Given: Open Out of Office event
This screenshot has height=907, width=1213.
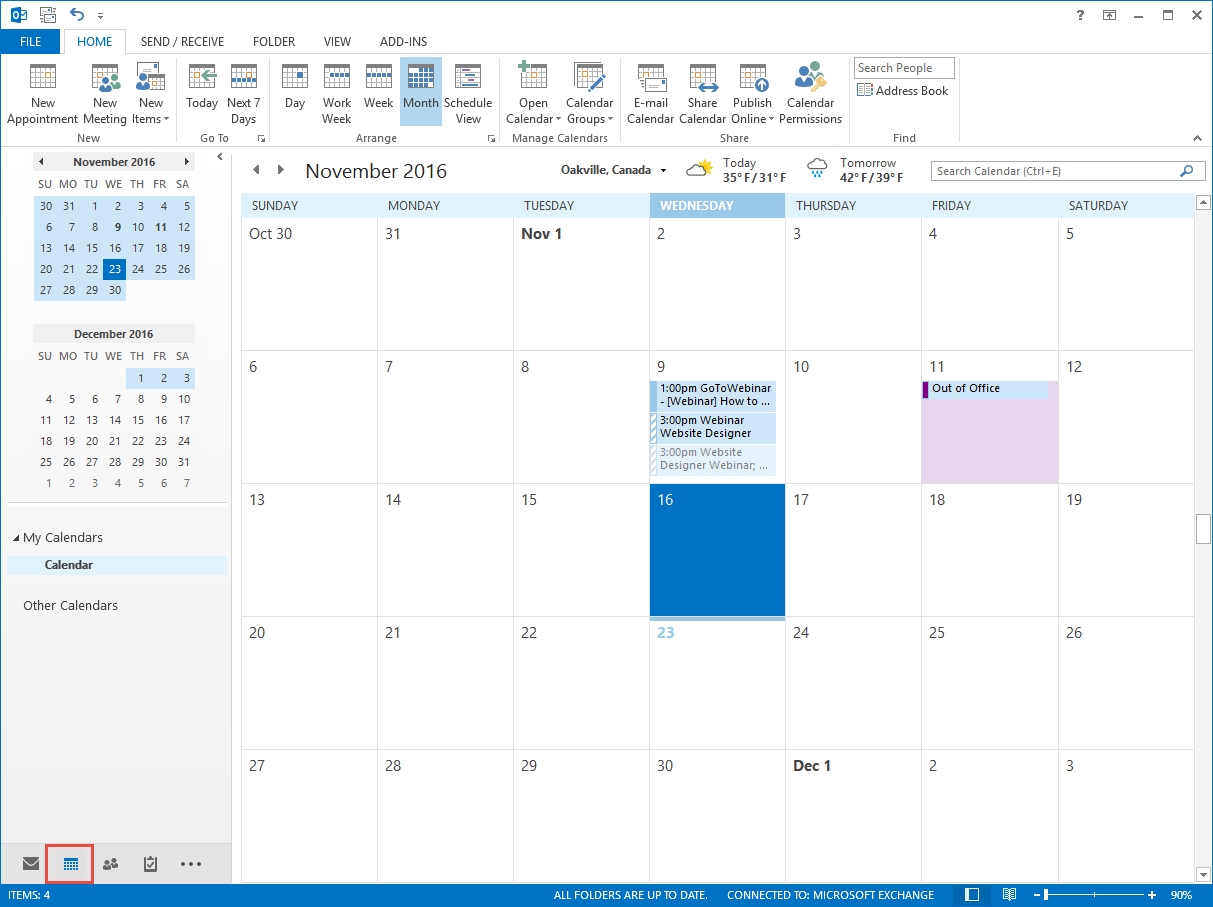Looking at the screenshot, I should coord(985,389).
